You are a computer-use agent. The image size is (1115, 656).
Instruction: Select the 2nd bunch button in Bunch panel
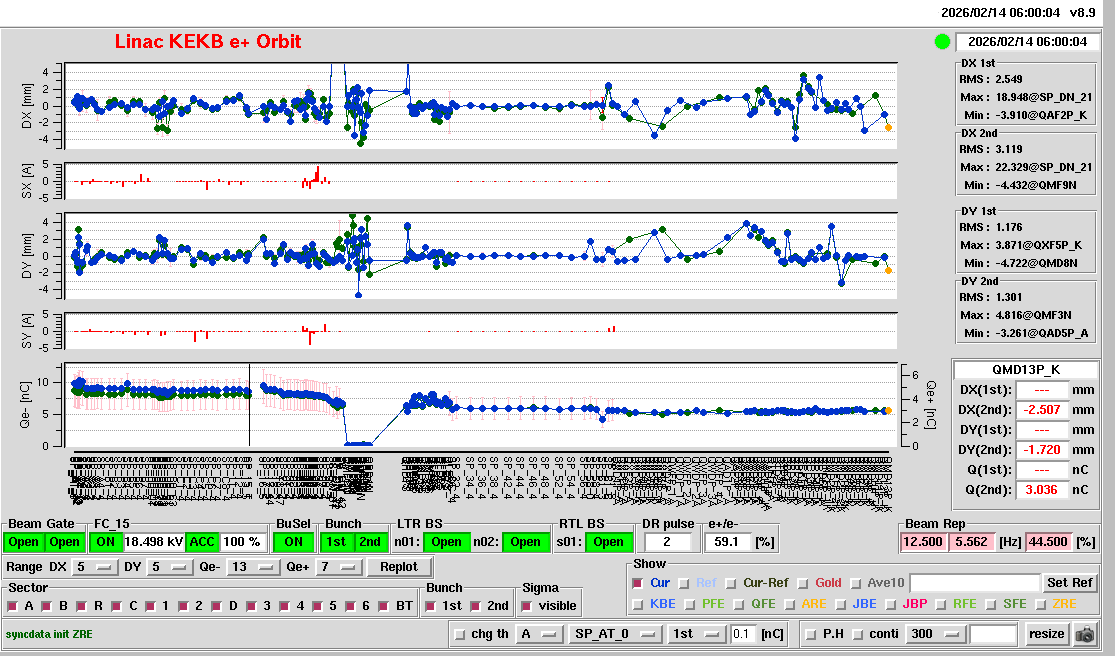click(x=370, y=542)
